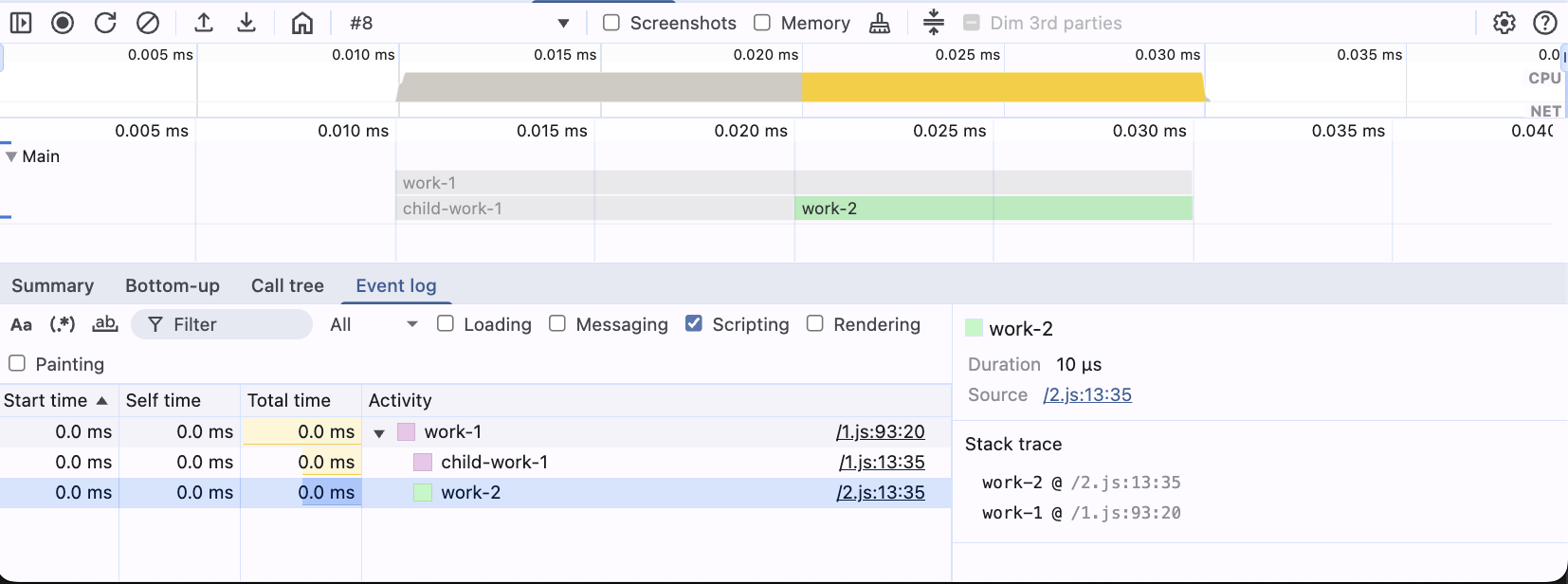The width and height of the screenshot is (1568, 584).
Task: Click the Duration 10 µs value
Action: (1079, 365)
